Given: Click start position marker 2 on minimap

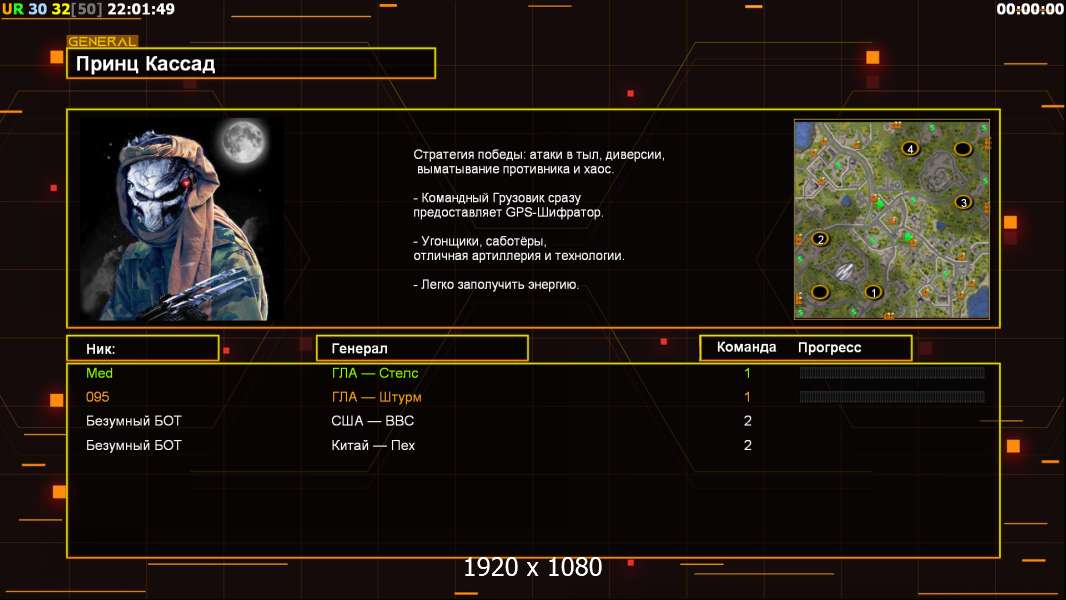Looking at the screenshot, I should (x=820, y=239).
